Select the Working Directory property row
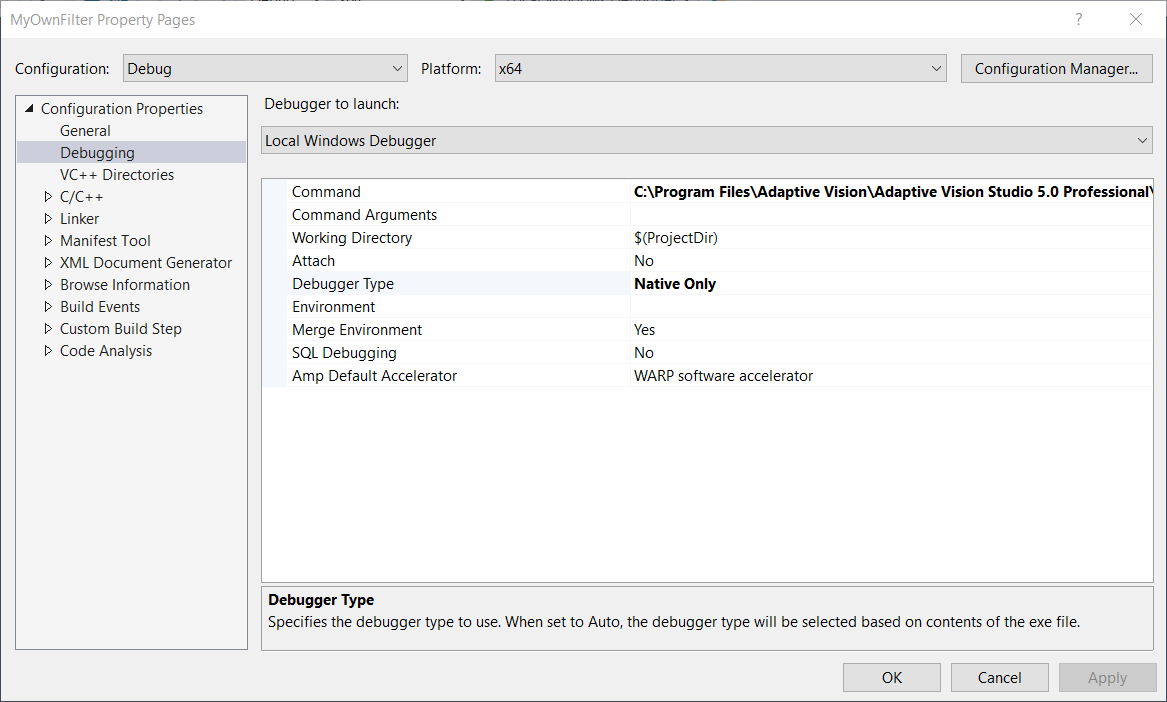1167x702 pixels. point(352,238)
